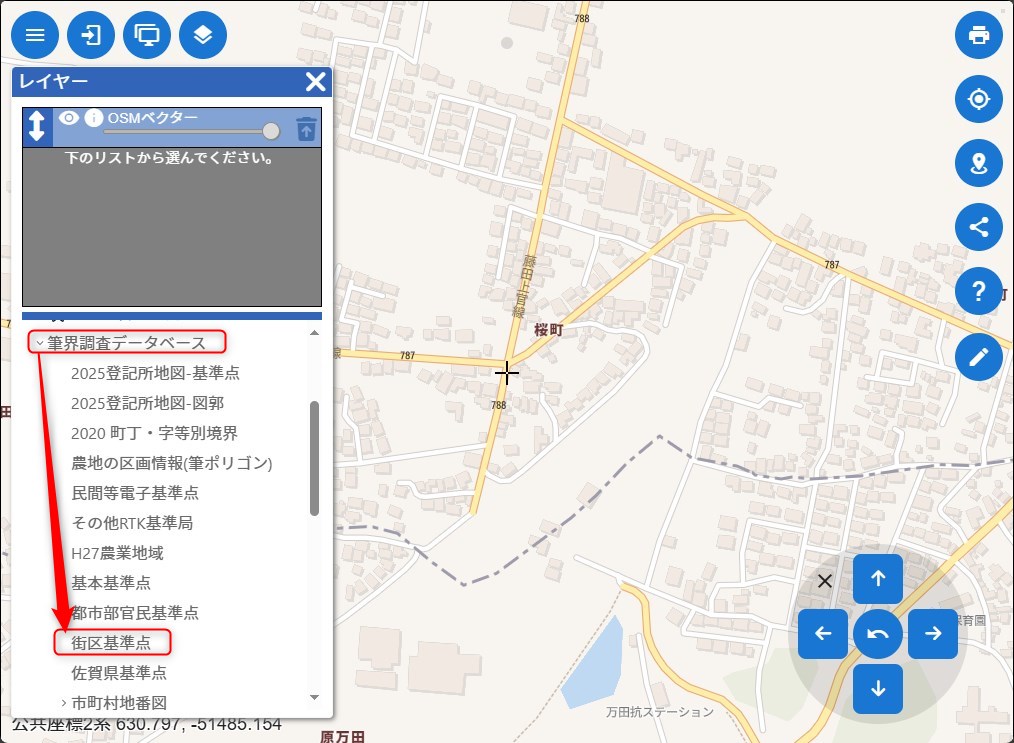The height and width of the screenshot is (743, 1014).
Task: Close the レイヤー panel
Action: pyautogui.click(x=316, y=82)
